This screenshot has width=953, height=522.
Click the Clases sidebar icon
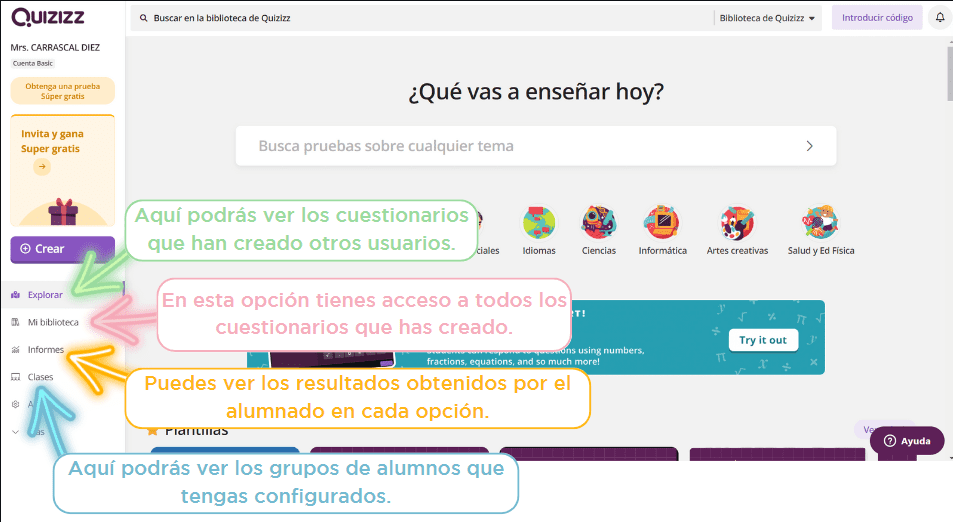tap(16, 377)
